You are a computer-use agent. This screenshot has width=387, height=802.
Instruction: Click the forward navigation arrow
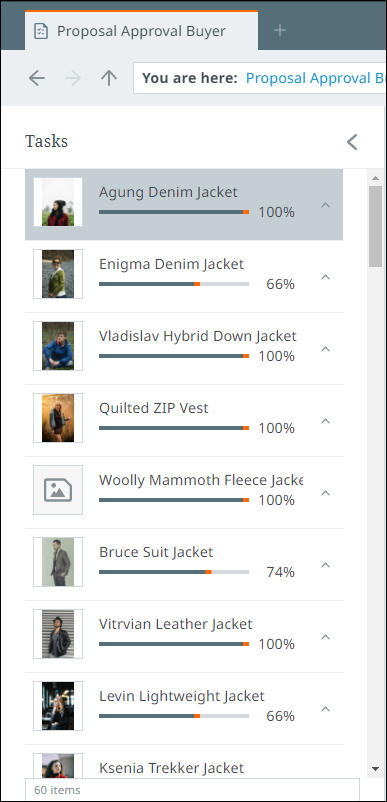[x=73, y=78]
